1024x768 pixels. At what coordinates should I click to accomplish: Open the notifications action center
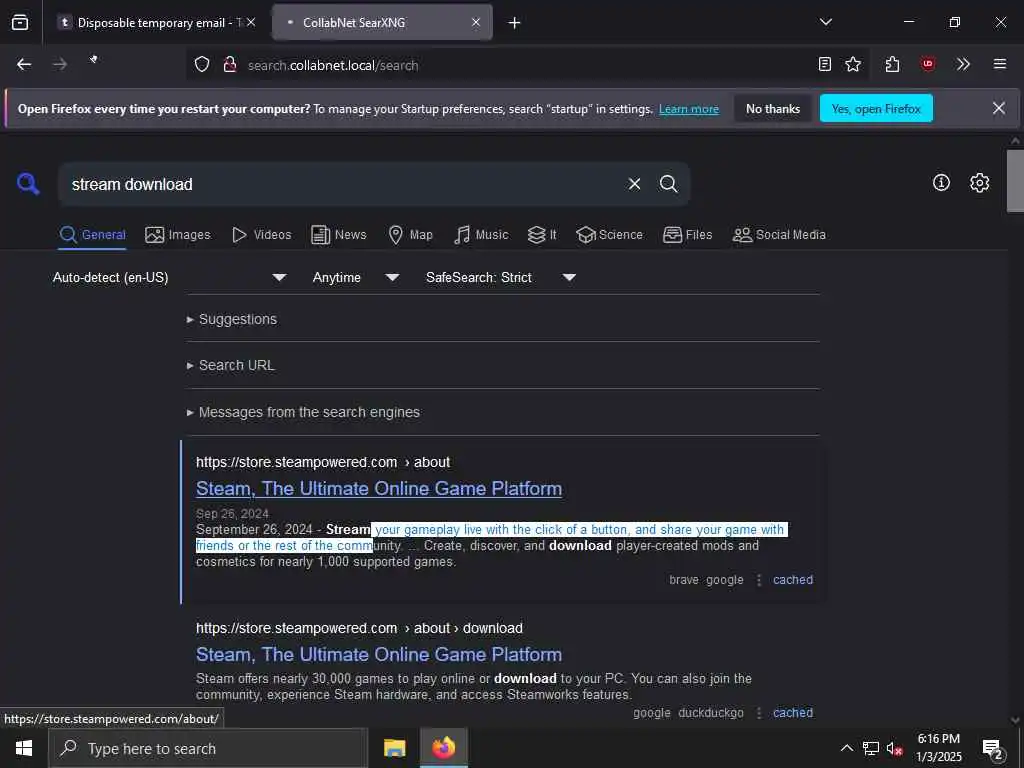(992, 748)
